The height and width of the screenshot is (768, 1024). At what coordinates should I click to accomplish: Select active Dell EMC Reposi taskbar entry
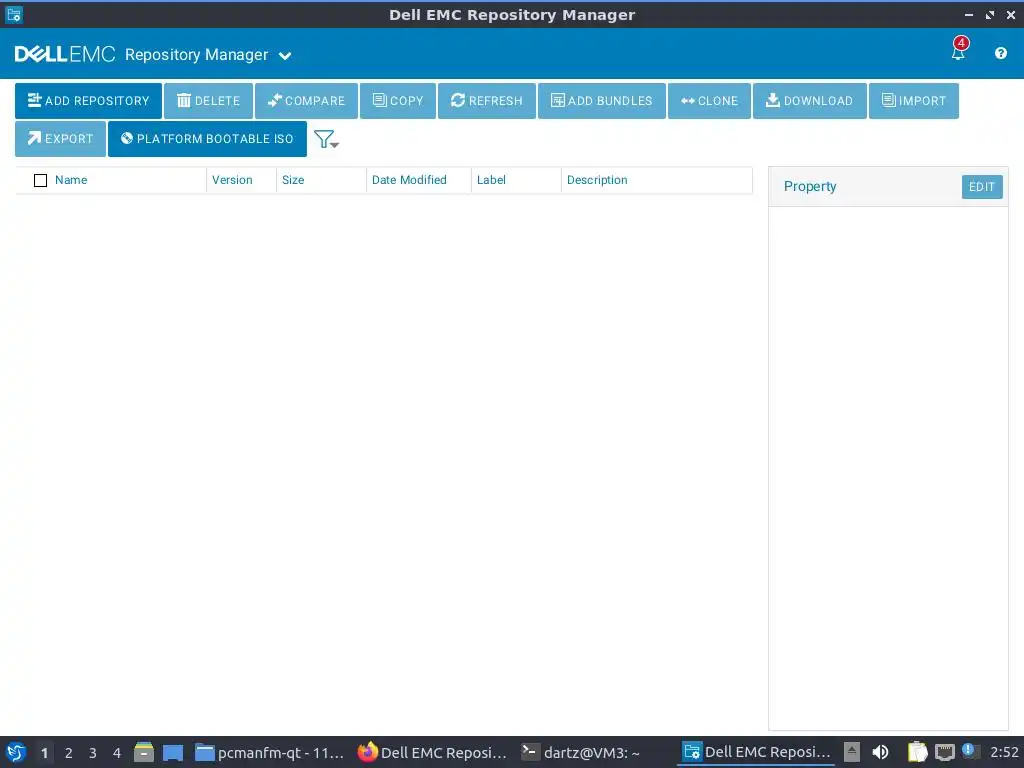pos(756,752)
